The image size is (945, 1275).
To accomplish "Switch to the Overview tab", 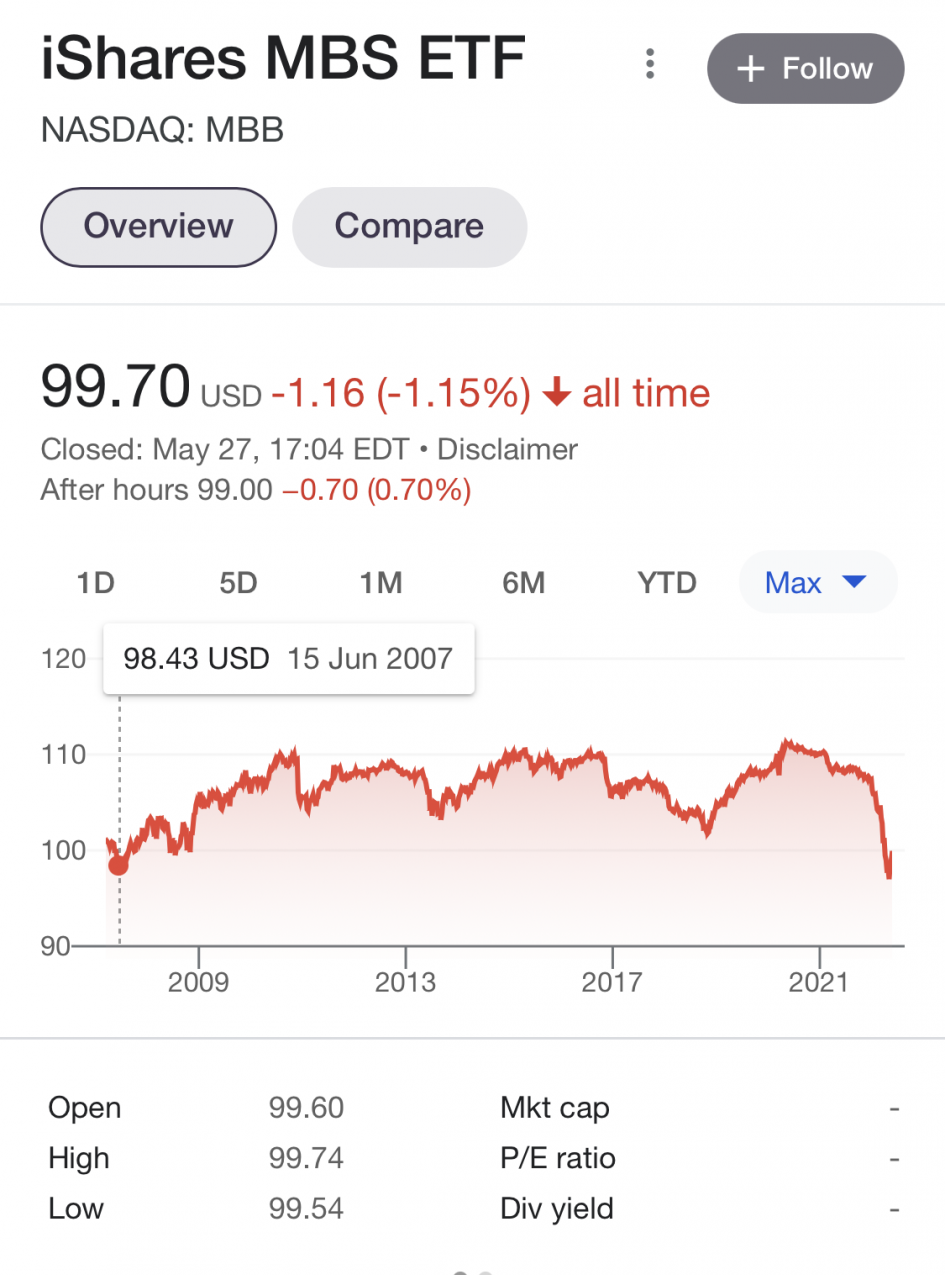I will click(x=158, y=226).
